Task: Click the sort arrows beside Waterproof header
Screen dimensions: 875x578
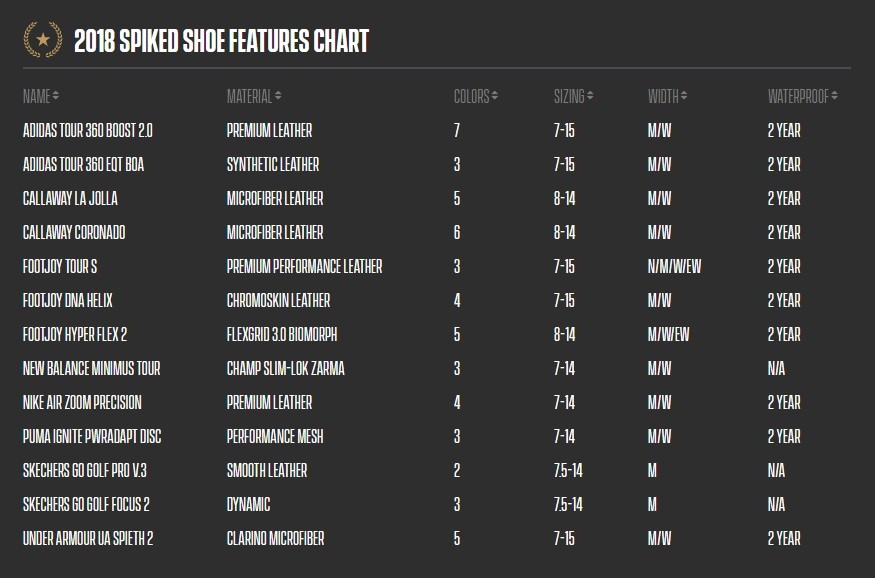Action: coord(834,96)
